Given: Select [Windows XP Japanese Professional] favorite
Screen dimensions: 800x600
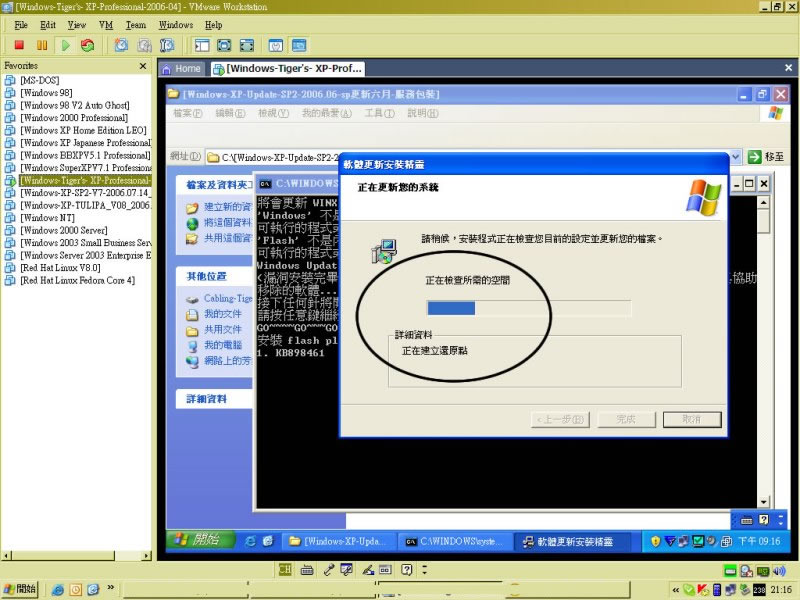Looking at the screenshot, I should coord(86,143).
